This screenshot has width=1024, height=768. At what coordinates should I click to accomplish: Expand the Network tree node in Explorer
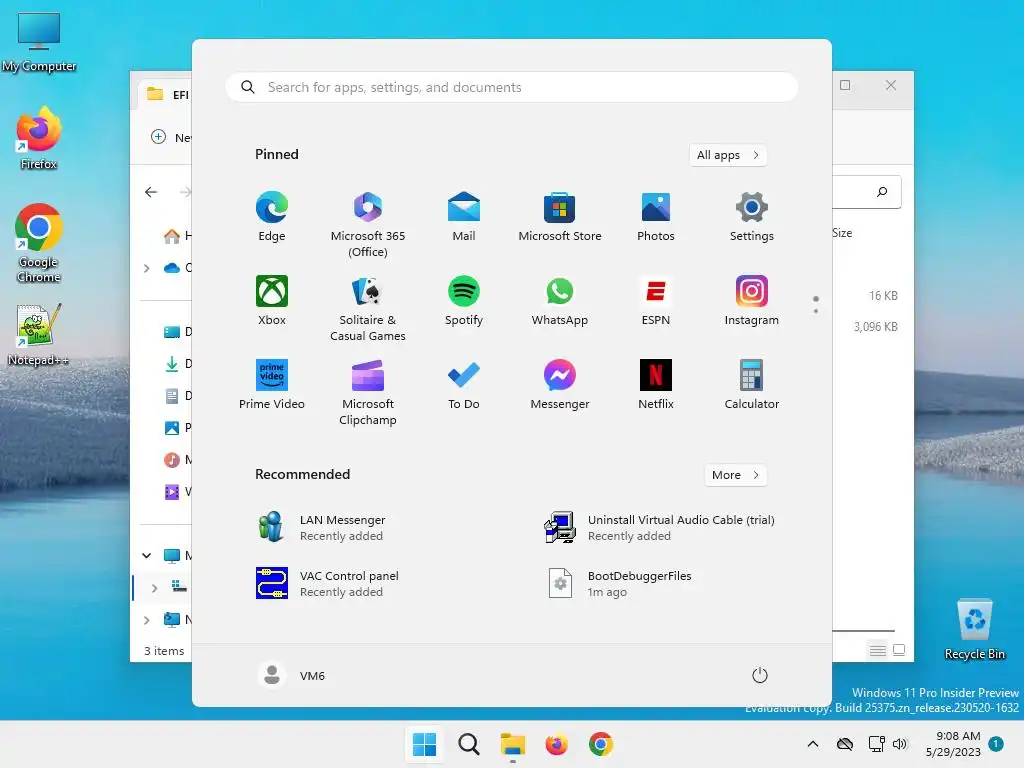(146, 620)
